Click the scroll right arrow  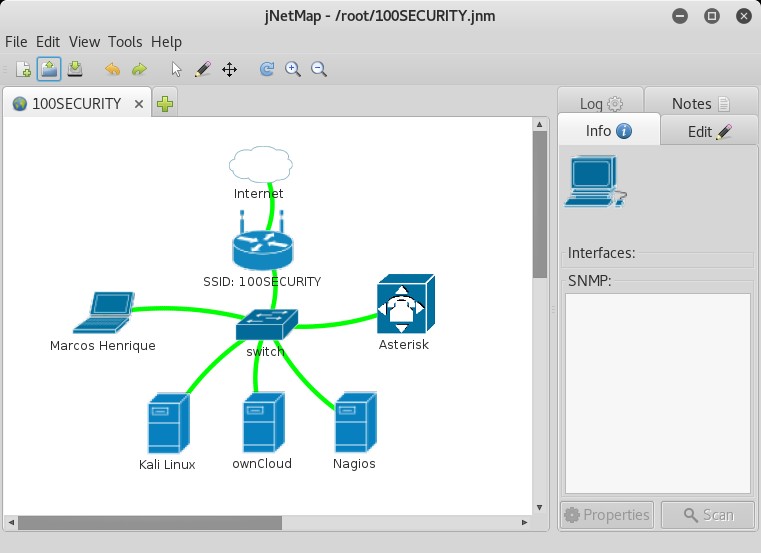click(x=525, y=523)
